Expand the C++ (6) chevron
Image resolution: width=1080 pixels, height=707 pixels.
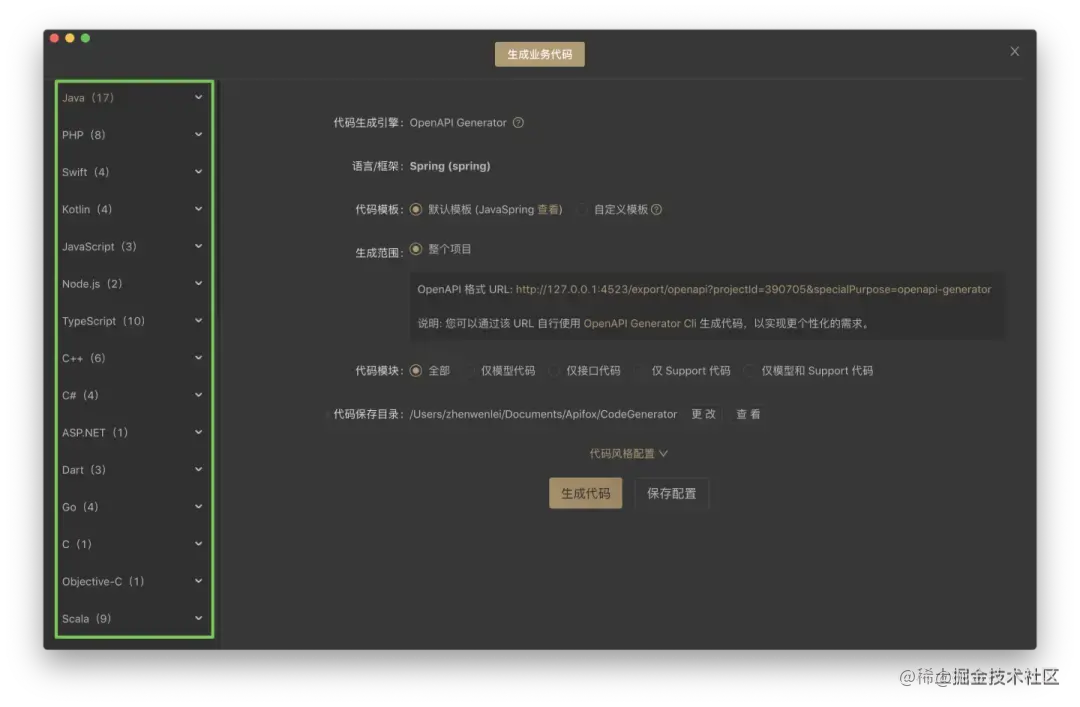(x=198, y=358)
